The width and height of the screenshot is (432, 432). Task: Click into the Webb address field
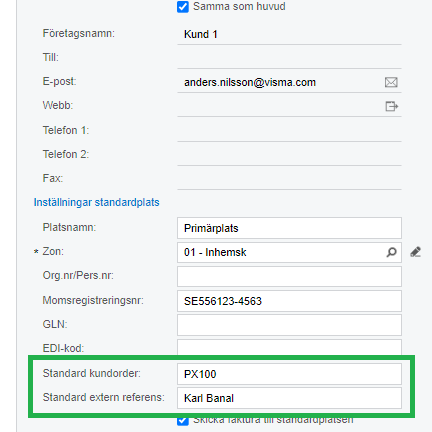[x=280, y=106]
